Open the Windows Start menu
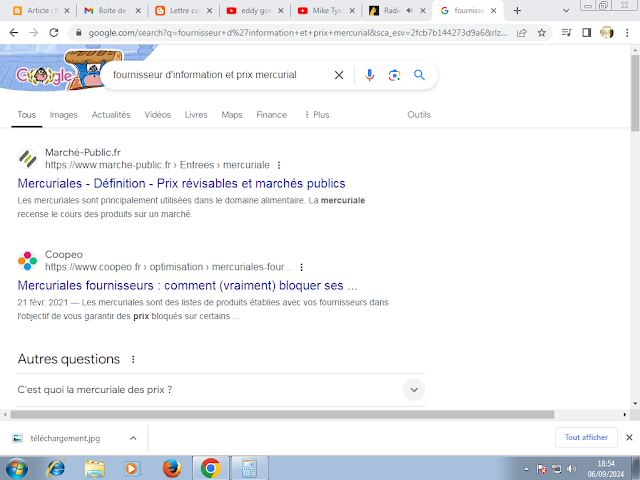 point(17,468)
